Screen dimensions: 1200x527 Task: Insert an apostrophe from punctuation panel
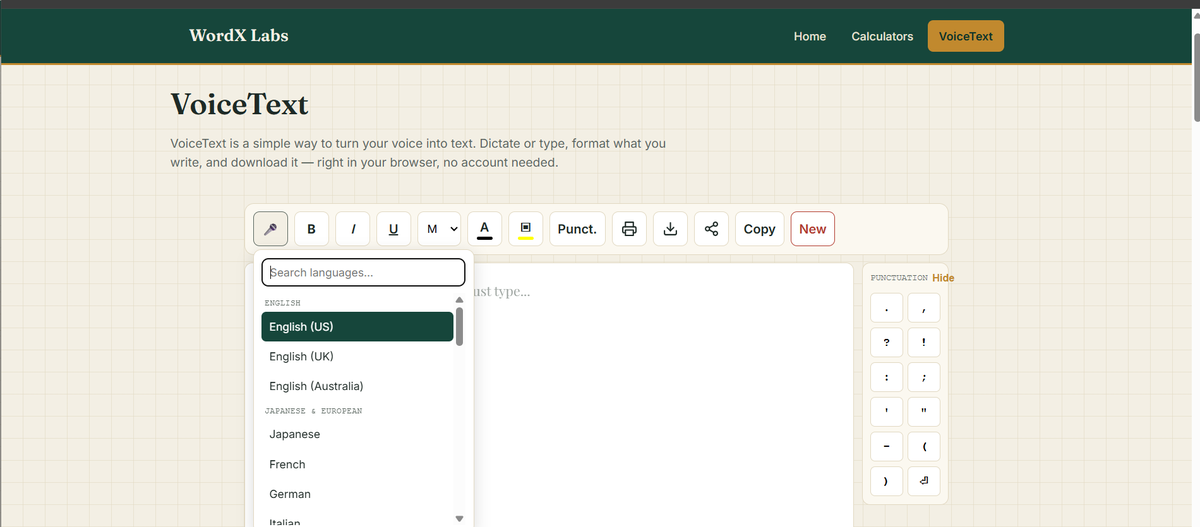coord(887,412)
